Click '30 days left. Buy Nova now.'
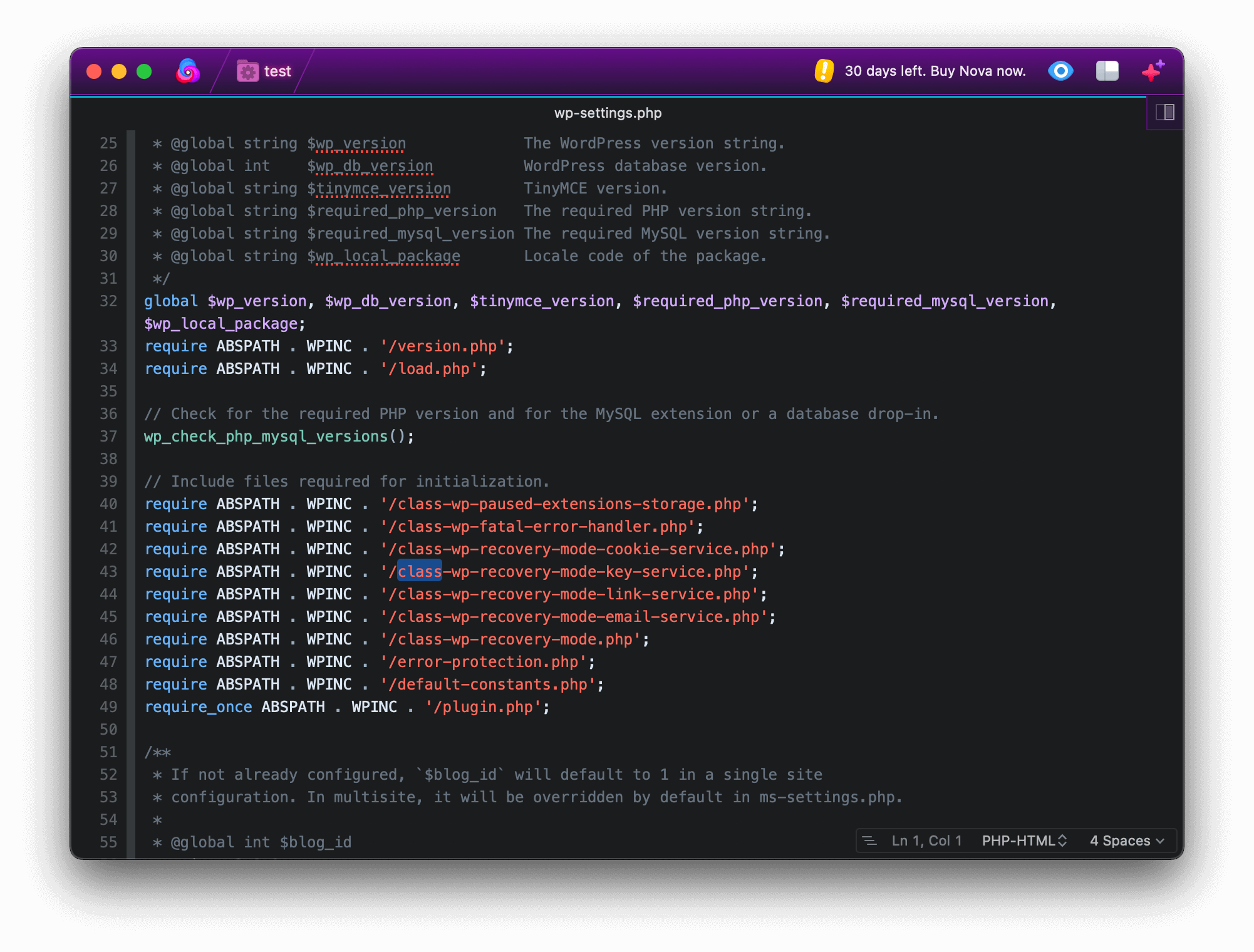1254x952 pixels. pyautogui.click(x=935, y=71)
